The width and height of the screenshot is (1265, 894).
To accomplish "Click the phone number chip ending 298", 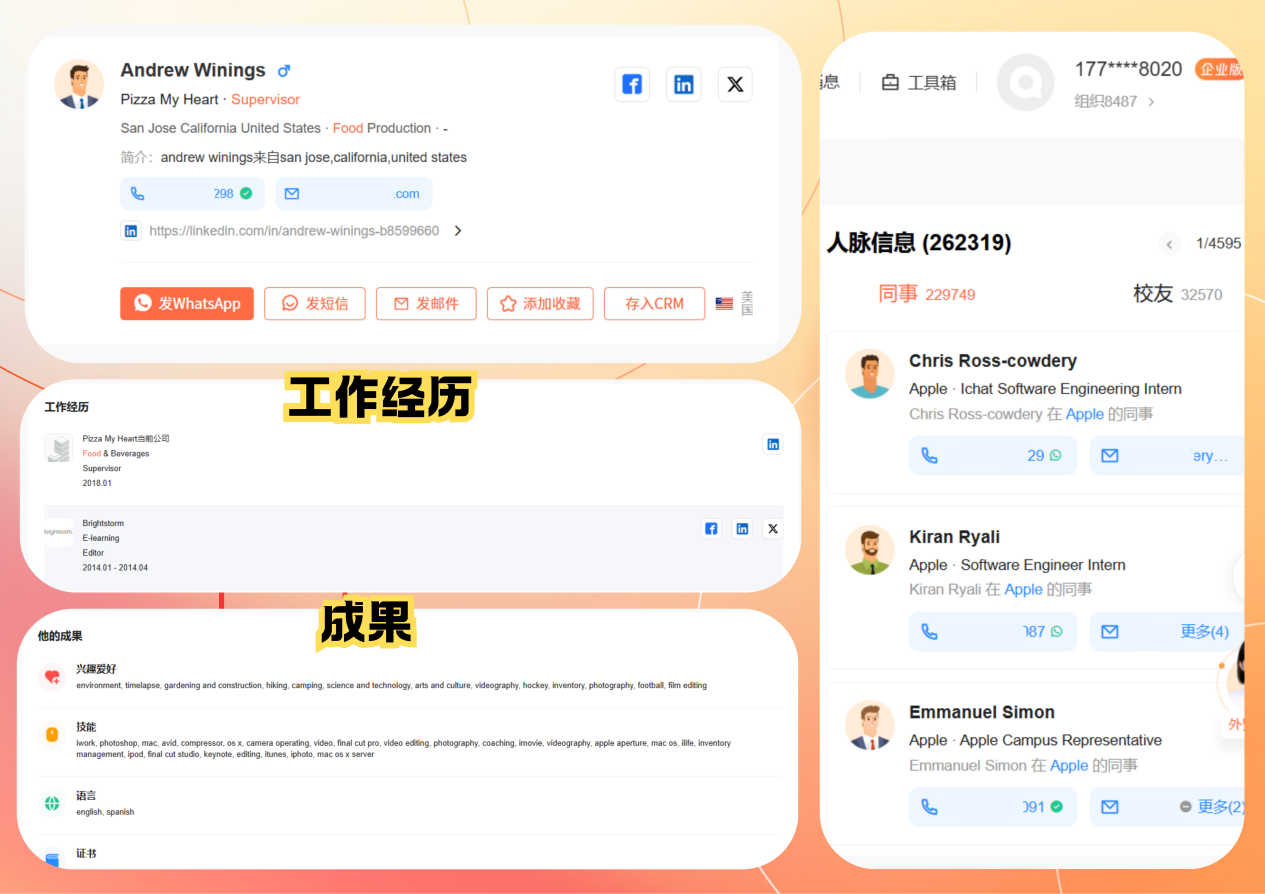I will click(x=193, y=194).
